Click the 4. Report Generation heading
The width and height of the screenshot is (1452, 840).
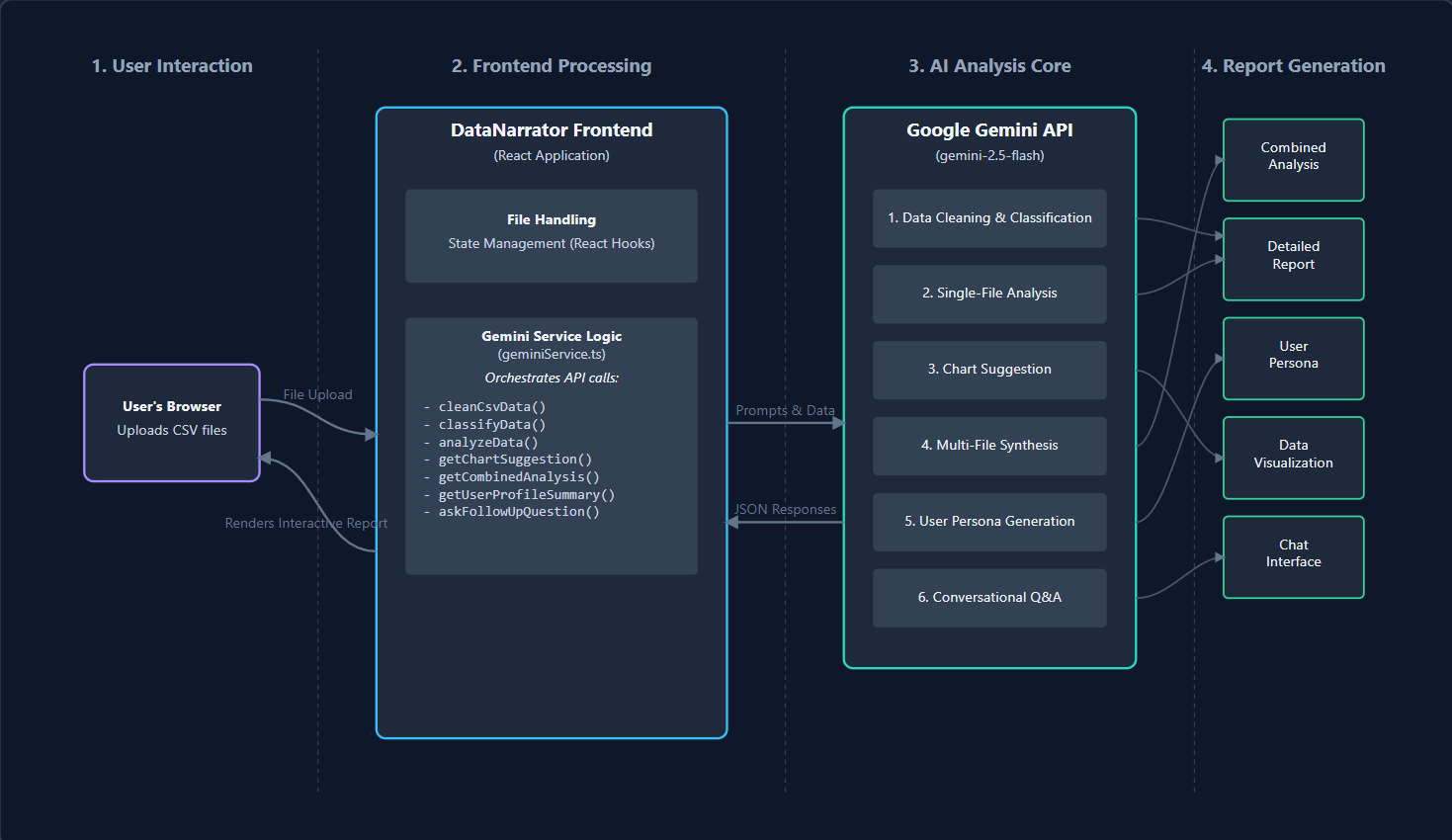(x=1294, y=66)
